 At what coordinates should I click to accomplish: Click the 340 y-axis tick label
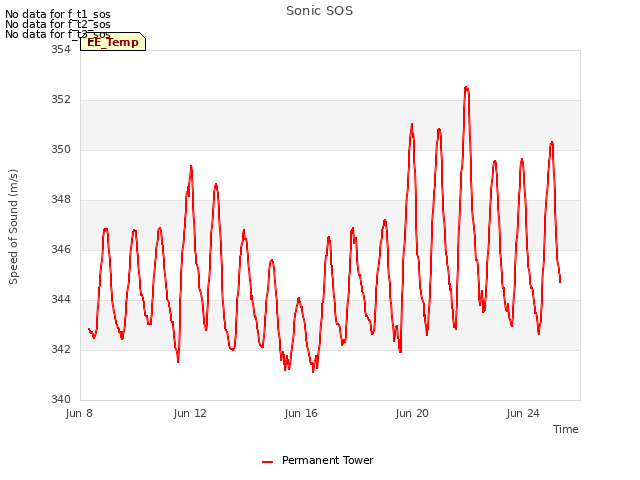61,399
